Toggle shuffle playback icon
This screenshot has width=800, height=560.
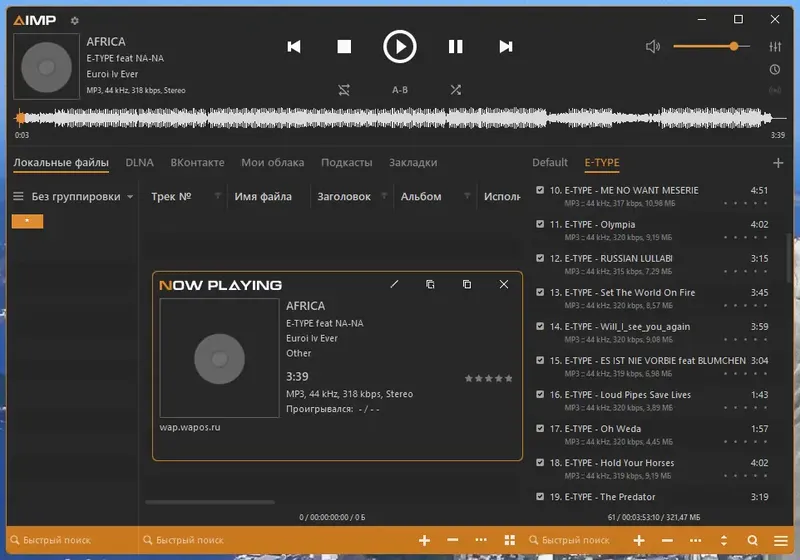pyautogui.click(x=456, y=90)
